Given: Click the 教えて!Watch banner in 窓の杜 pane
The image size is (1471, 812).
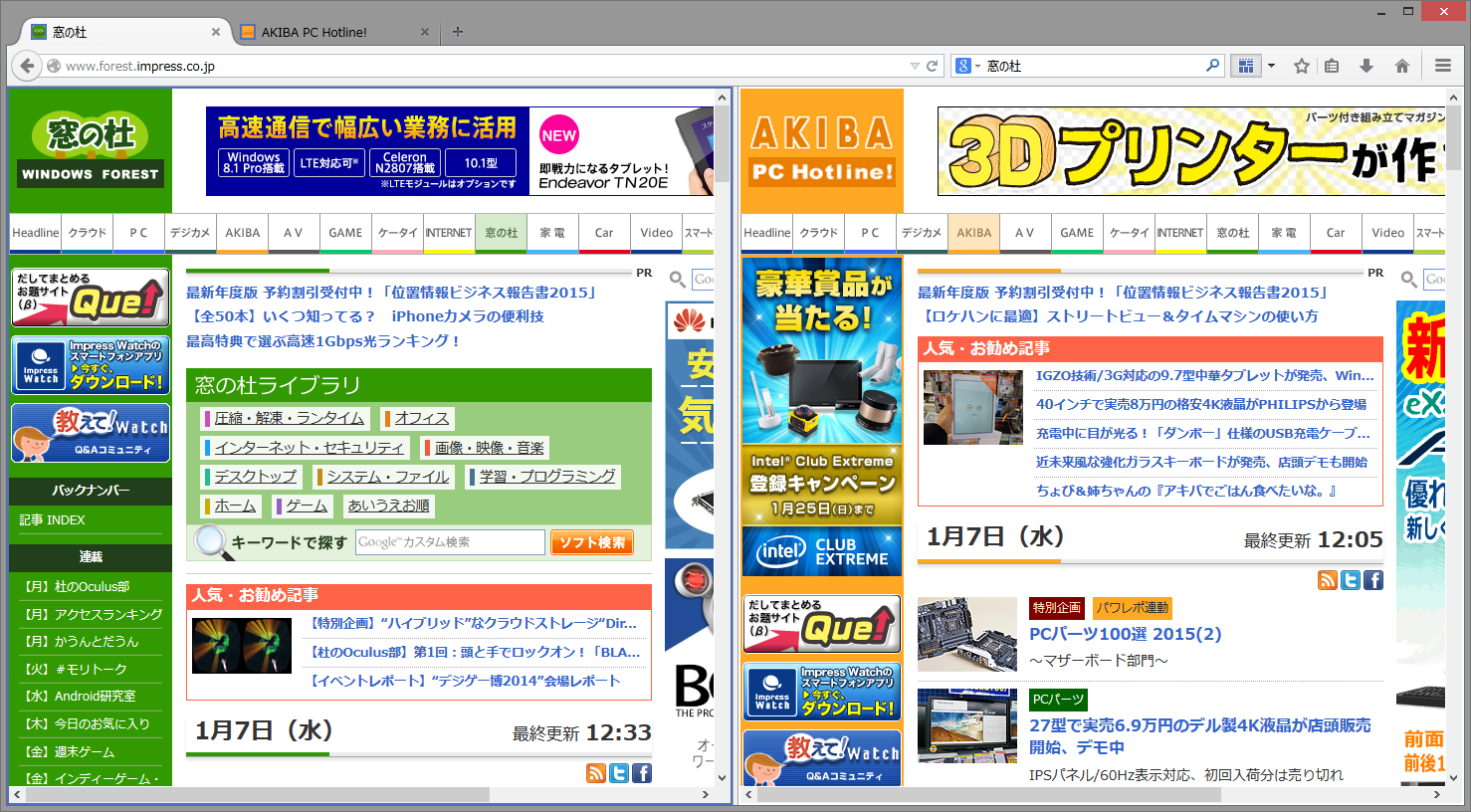Looking at the screenshot, I should [x=91, y=433].
